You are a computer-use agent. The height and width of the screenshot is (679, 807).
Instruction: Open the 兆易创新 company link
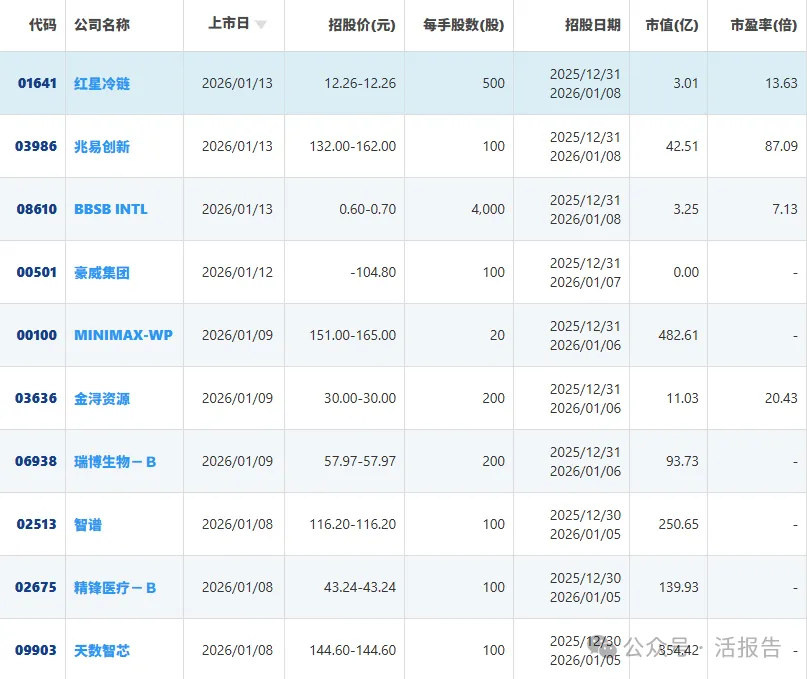[x=102, y=146]
